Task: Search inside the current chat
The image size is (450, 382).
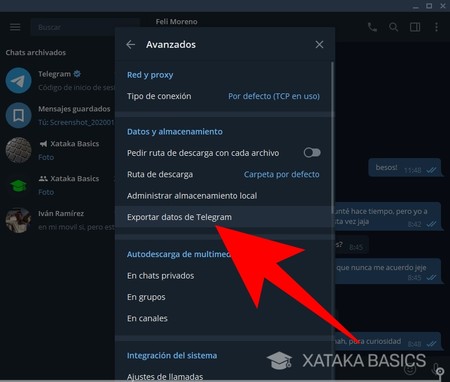Action: [393, 27]
